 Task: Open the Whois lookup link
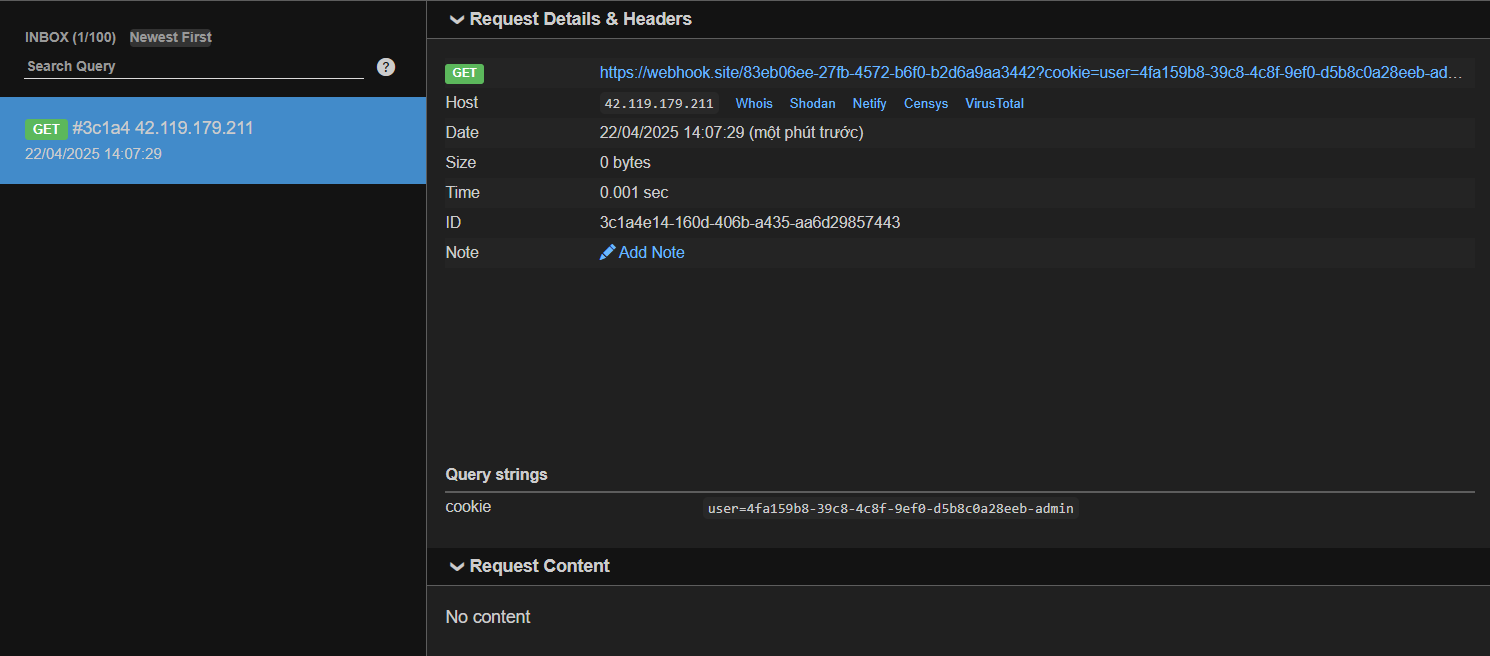(754, 103)
